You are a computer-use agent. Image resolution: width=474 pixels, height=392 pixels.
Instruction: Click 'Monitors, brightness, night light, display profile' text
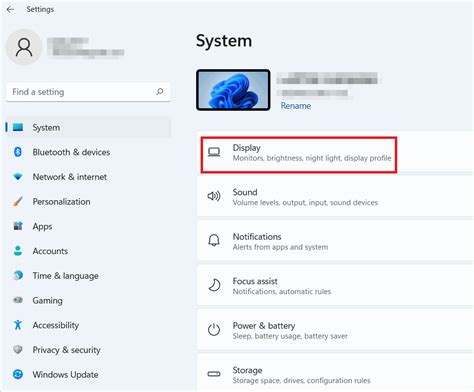(312, 158)
